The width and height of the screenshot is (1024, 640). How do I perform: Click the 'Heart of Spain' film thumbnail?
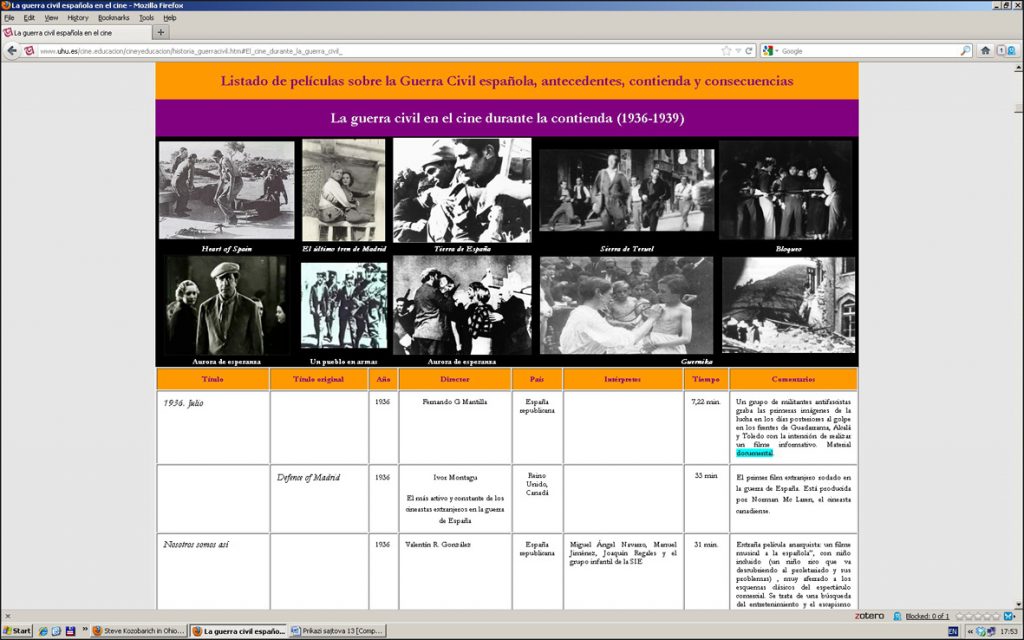point(226,190)
